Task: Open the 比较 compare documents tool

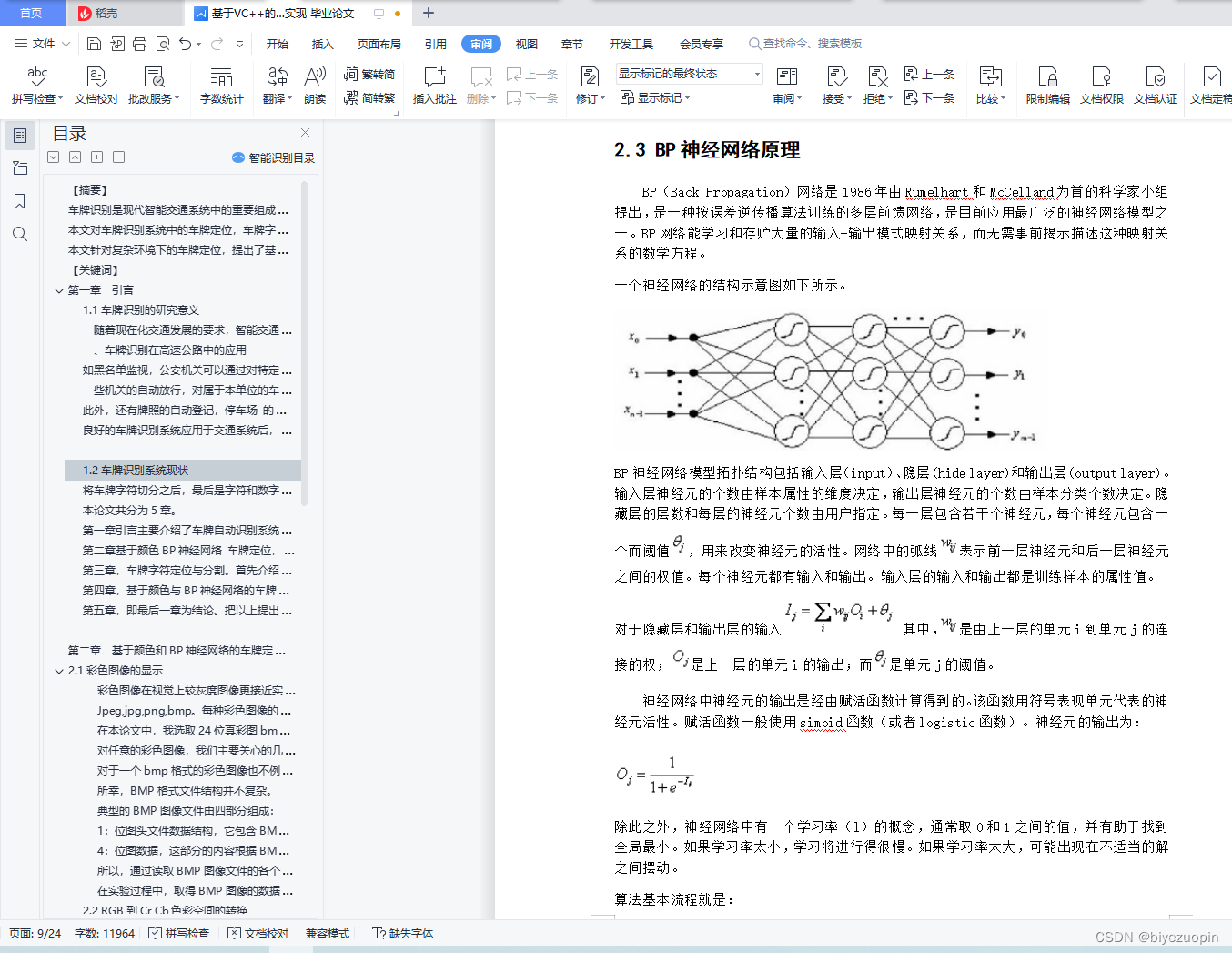Action: tap(990, 85)
